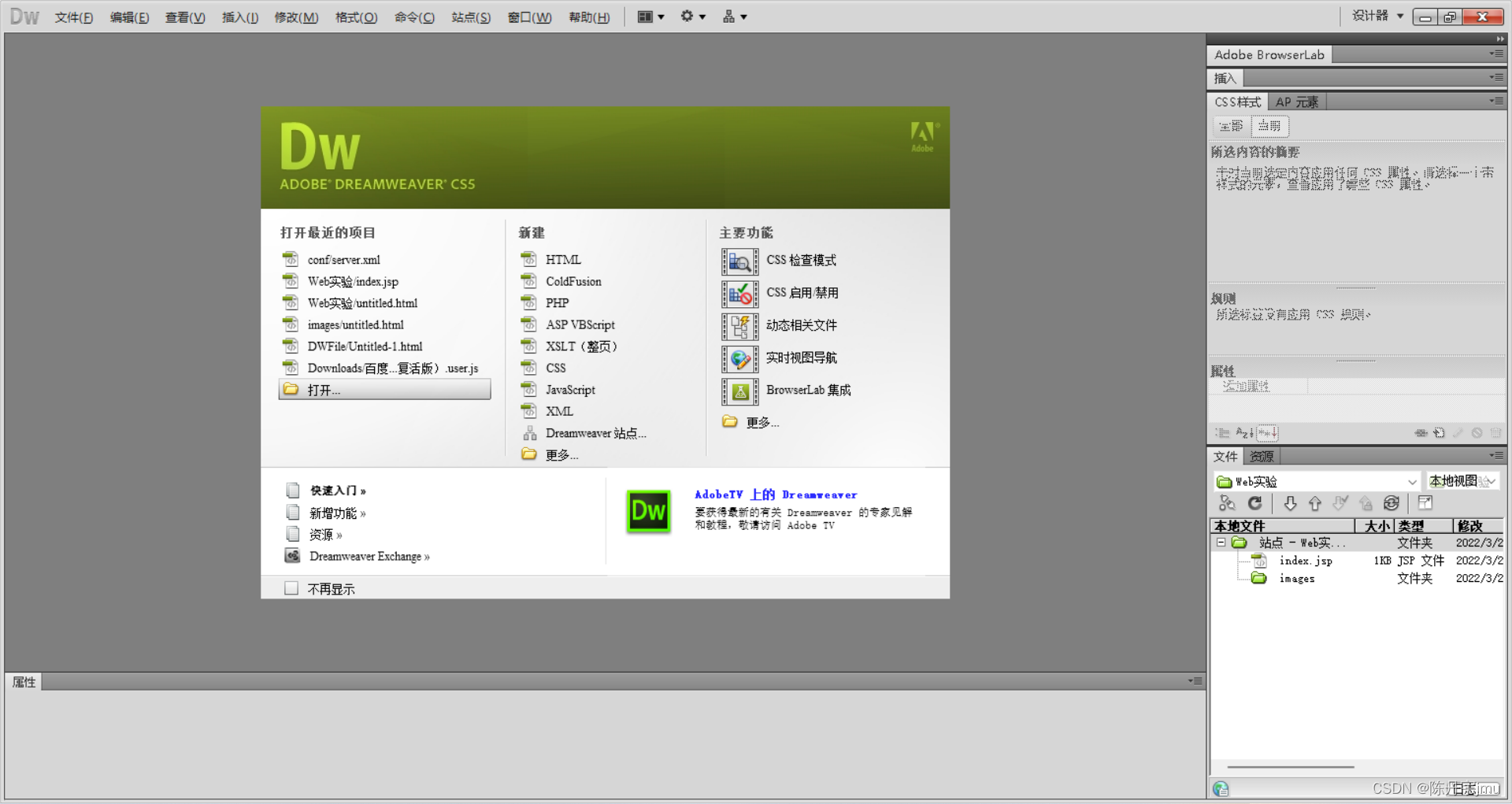The height and width of the screenshot is (804, 1512).
Task: Open the CSS样式 panel options menu
Action: pyautogui.click(x=1496, y=101)
